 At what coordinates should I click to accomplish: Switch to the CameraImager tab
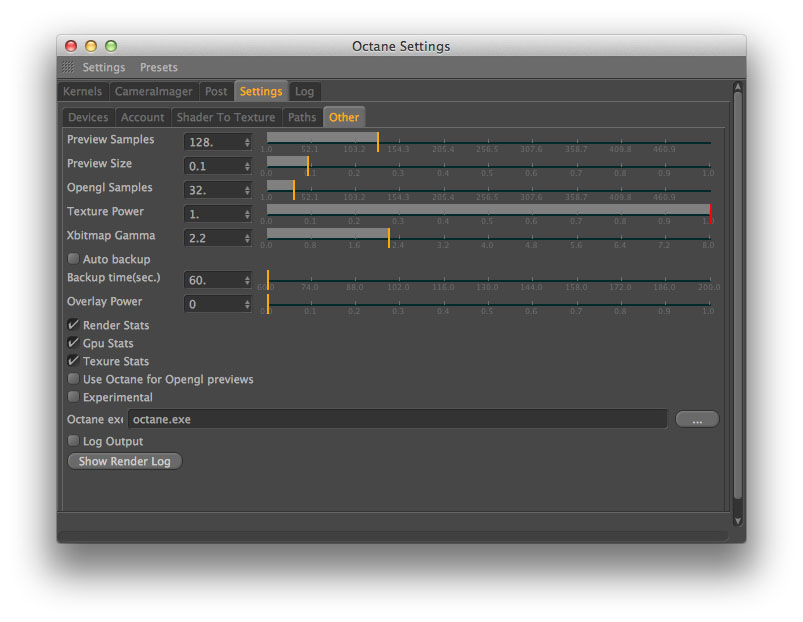[154, 92]
